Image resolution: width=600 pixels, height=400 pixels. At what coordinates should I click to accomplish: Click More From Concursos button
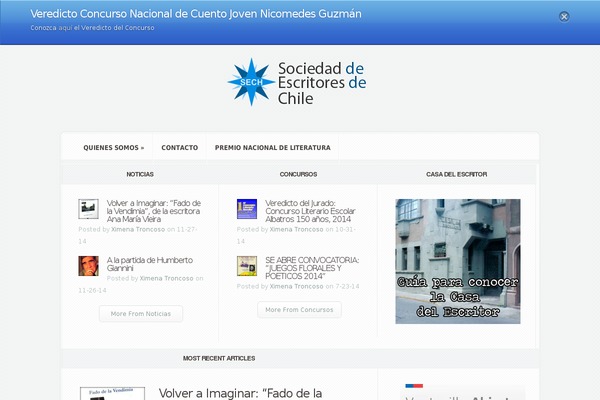[x=299, y=310]
